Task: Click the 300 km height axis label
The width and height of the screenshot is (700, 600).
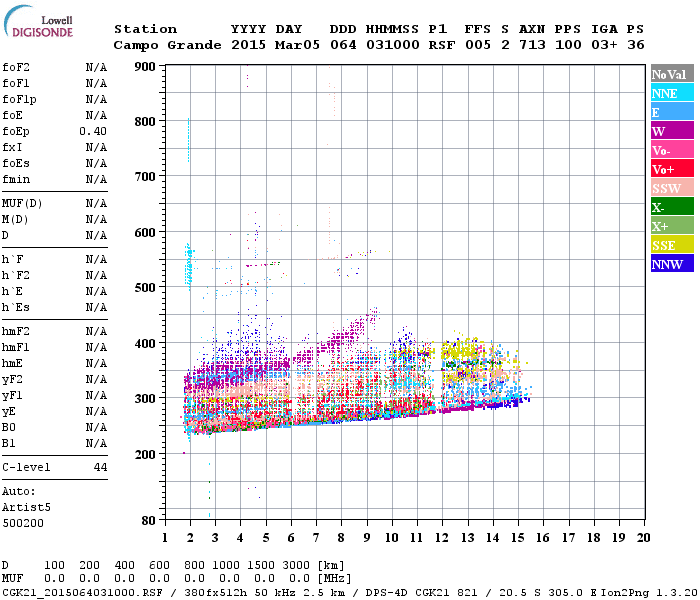Action: (145, 398)
